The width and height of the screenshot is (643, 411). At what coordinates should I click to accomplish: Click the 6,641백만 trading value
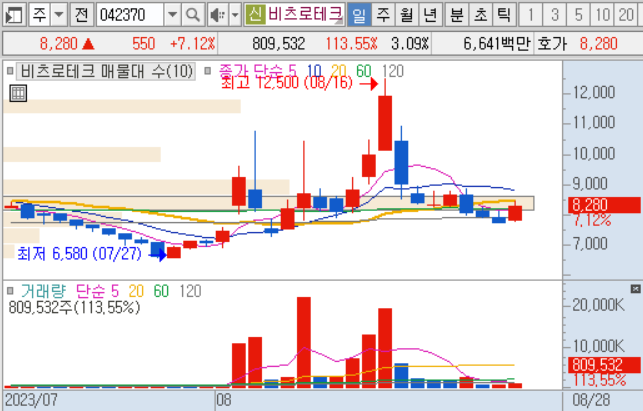click(x=497, y=43)
